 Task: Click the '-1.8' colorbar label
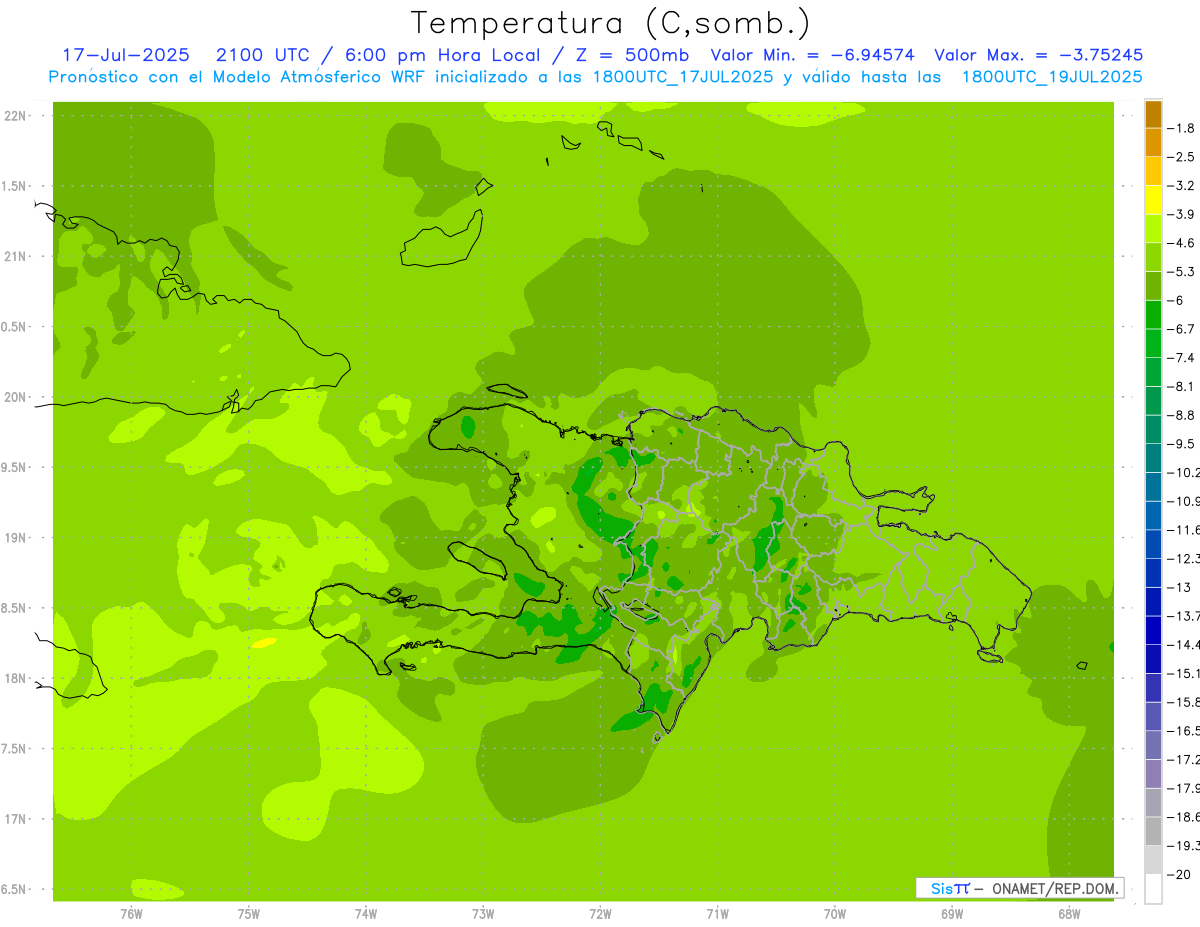click(x=1183, y=128)
